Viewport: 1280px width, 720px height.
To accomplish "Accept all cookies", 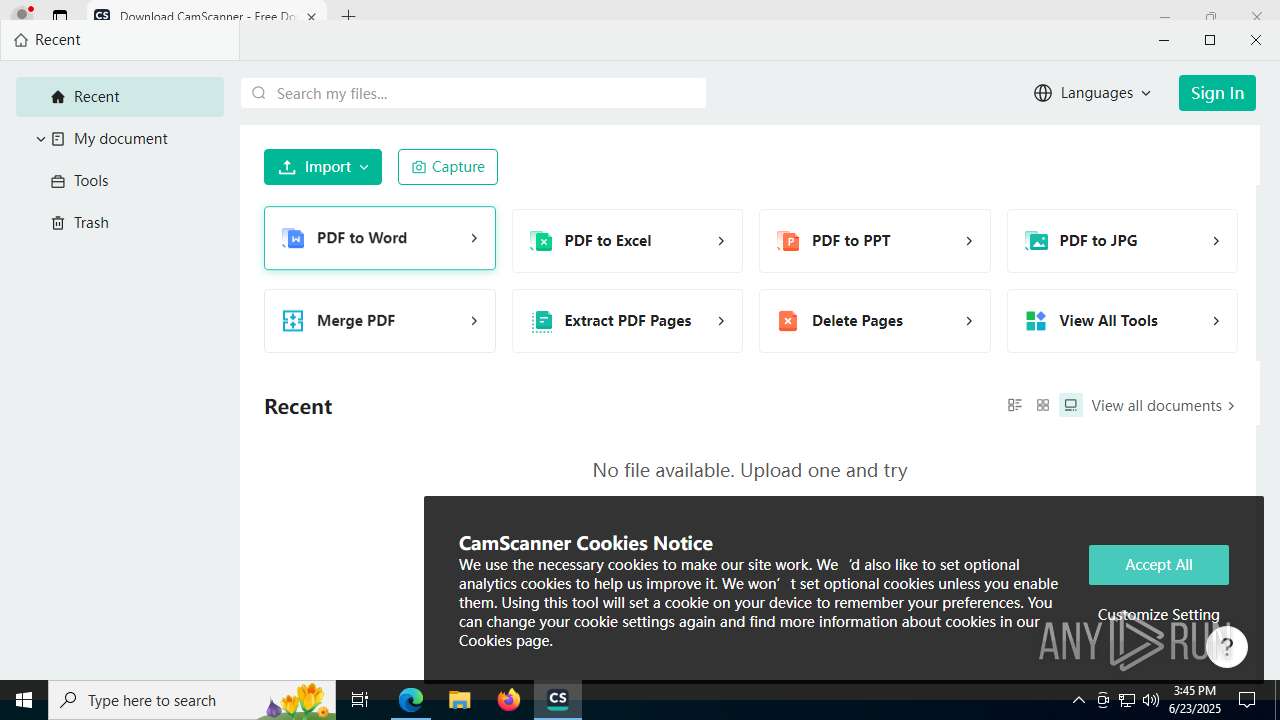I will pyautogui.click(x=1159, y=565).
